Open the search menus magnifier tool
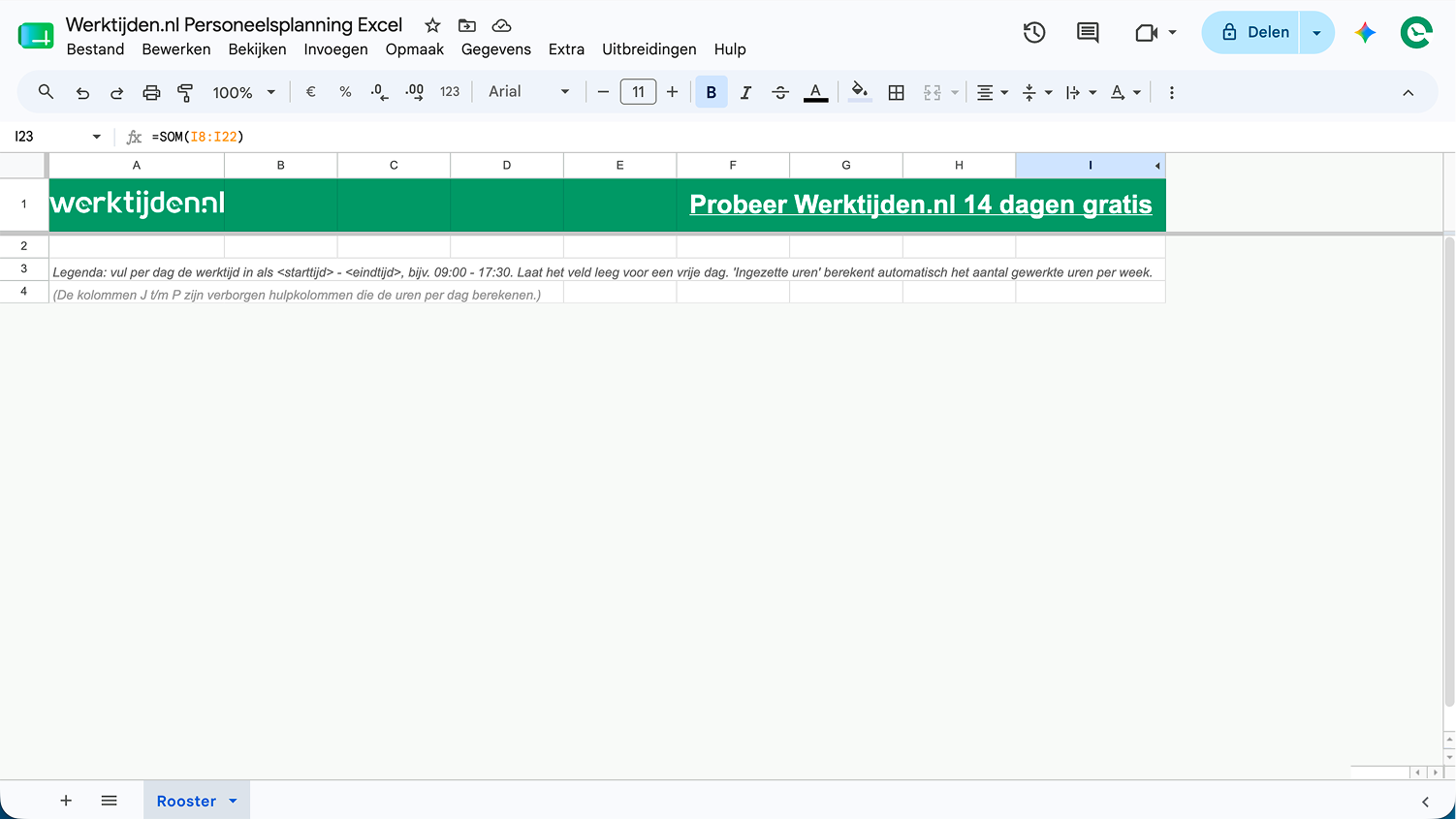 [46, 92]
